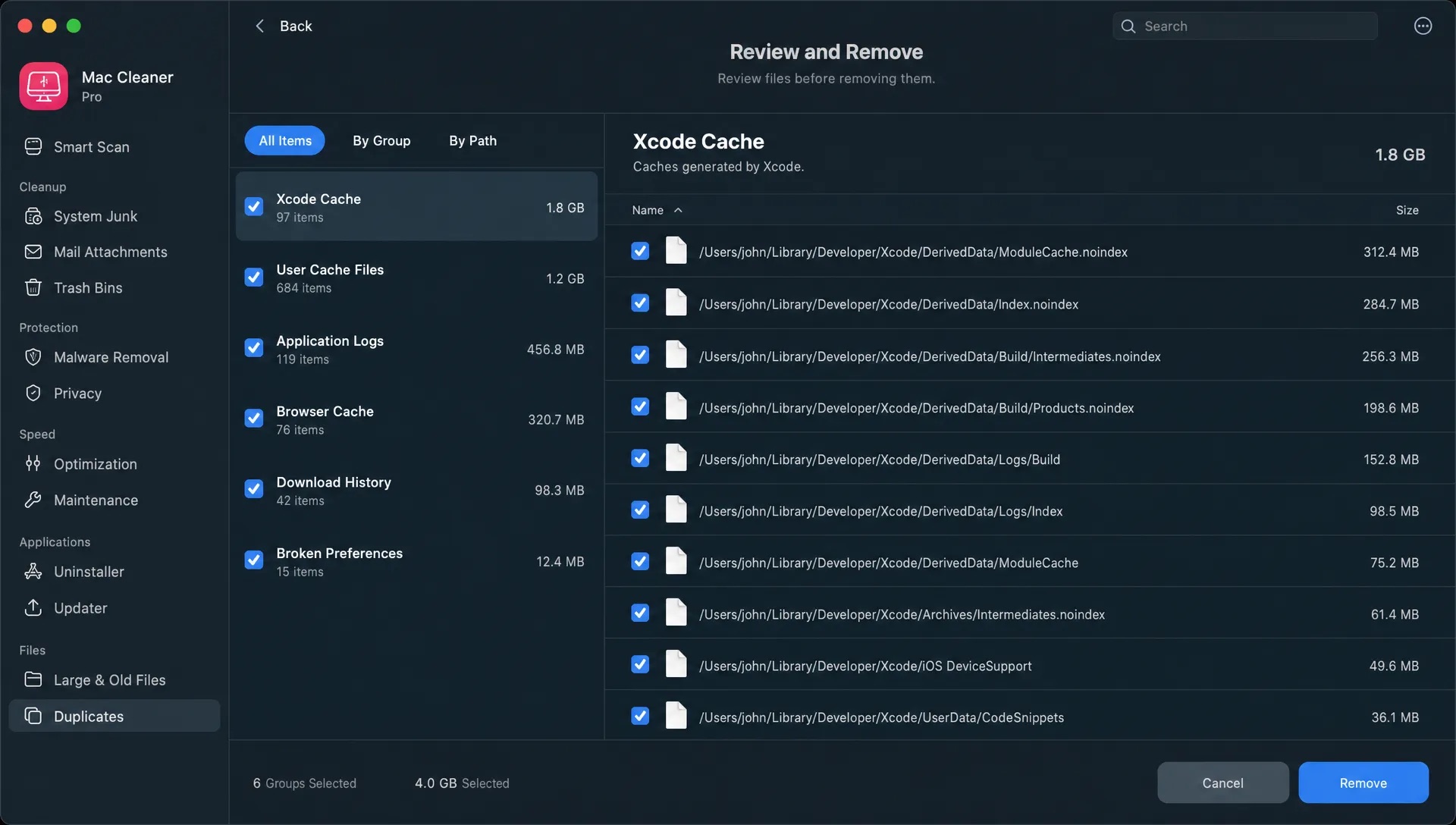Click the Updater upload icon
Image resolution: width=1456 pixels, height=825 pixels.
click(x=33, y=607)
